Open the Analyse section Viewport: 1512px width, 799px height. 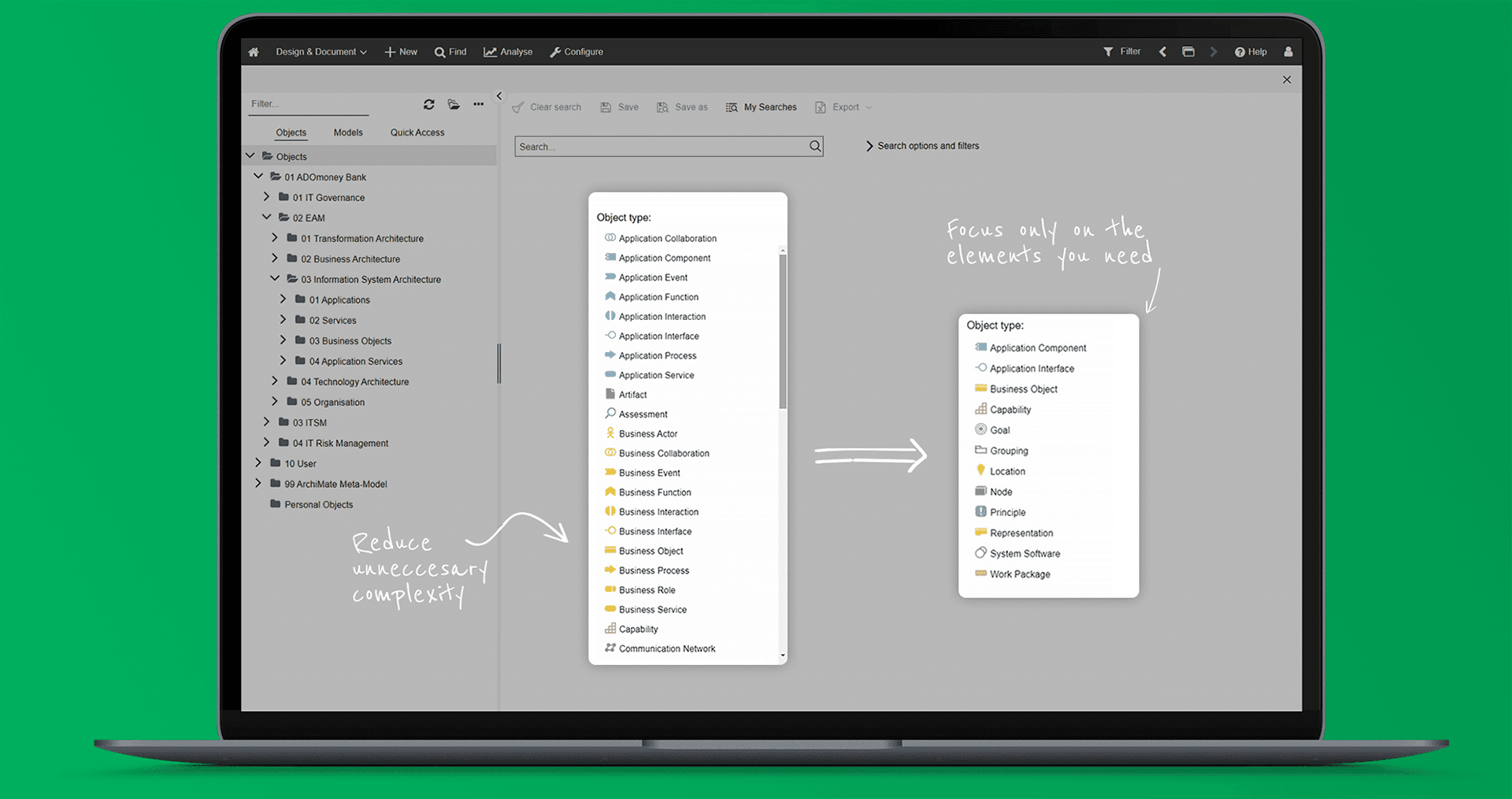tap(507, 51)
